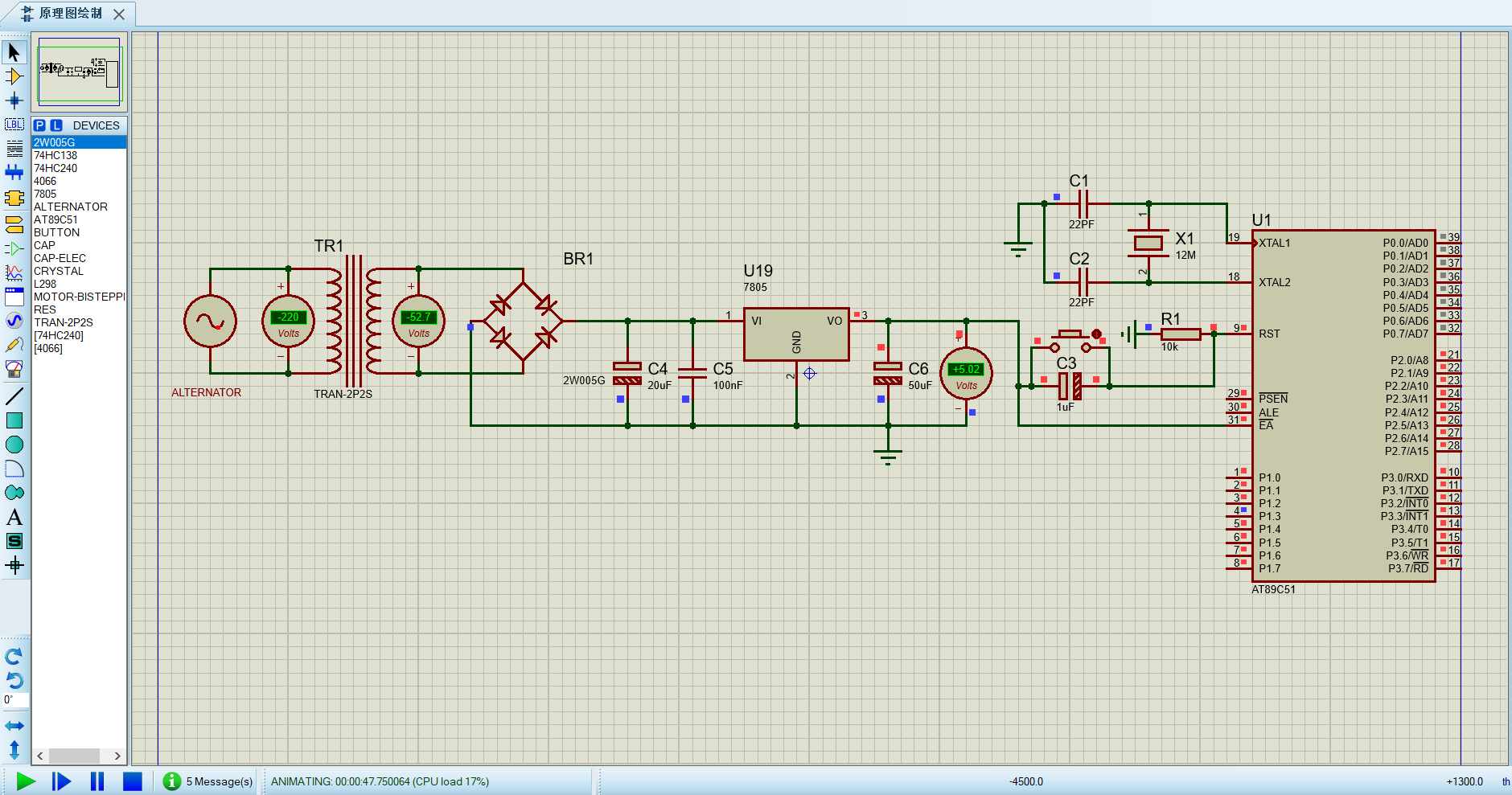Open the 5 Message(s) simulation log

click(205, 781)
